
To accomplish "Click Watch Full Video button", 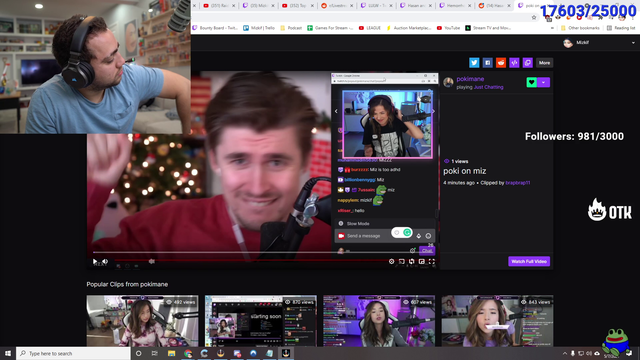I will (x=529, y=261).
